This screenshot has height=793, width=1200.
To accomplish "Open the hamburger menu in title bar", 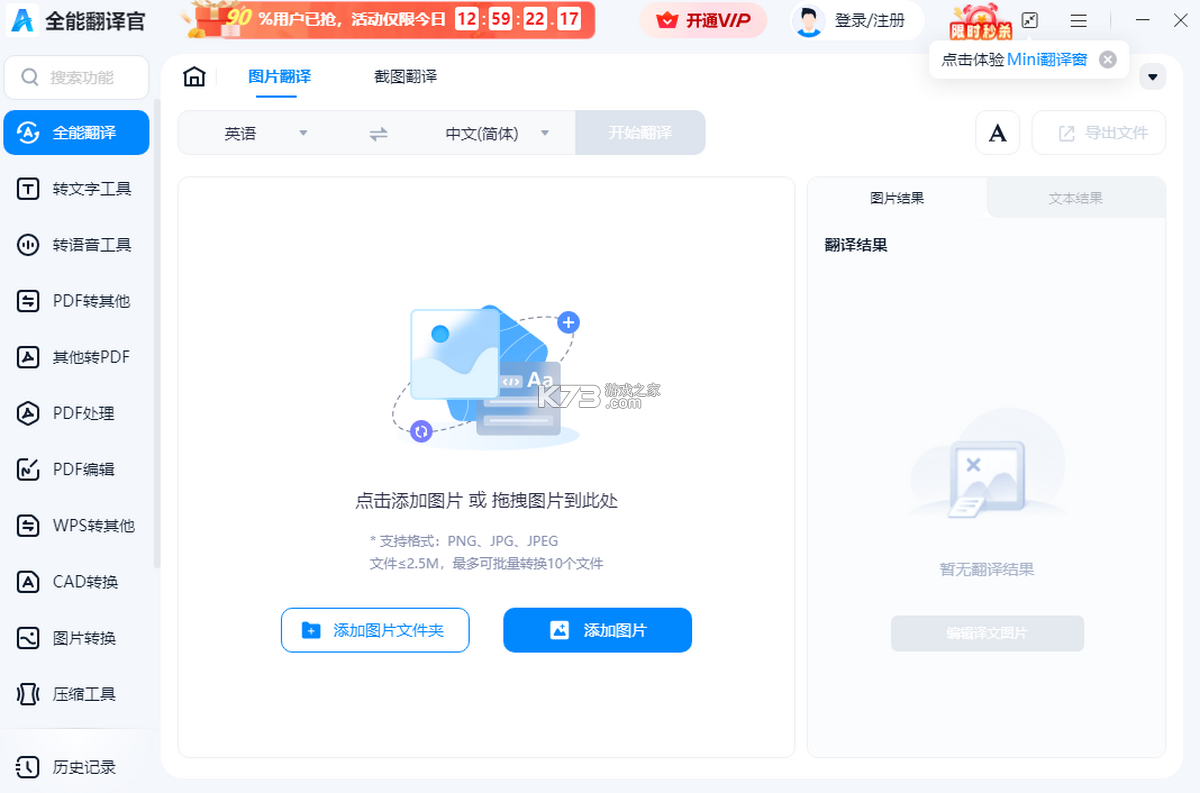I will [1078, 20].
